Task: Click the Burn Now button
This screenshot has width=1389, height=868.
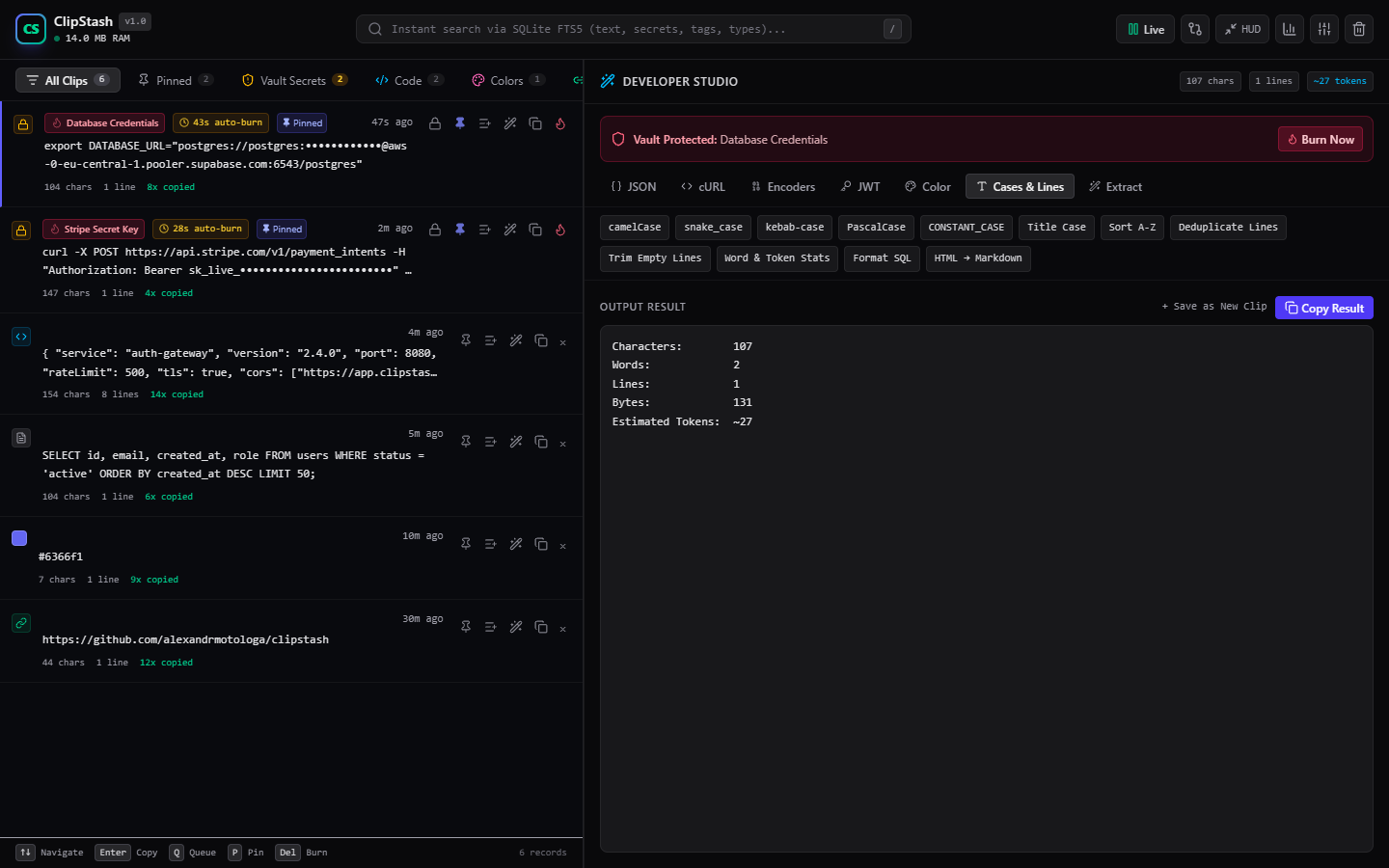Action: [1321, 140]
